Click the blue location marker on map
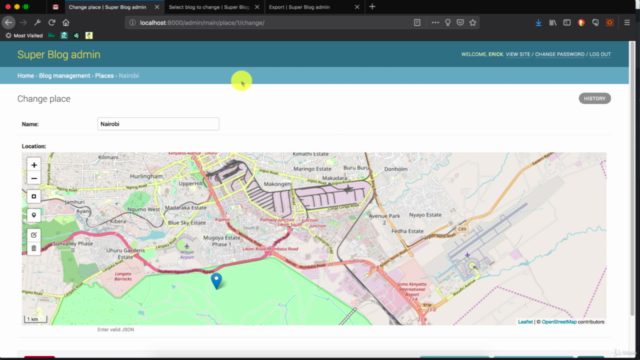Screen dimensions: 640x360 tap(216, 281)
